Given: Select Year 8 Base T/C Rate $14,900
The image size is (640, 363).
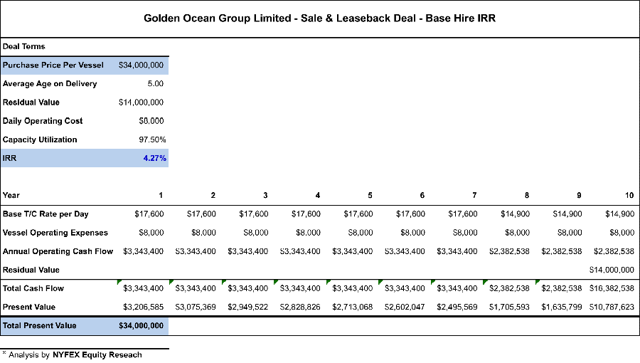Looking at the screenshot, I should (x=515, y=214).
